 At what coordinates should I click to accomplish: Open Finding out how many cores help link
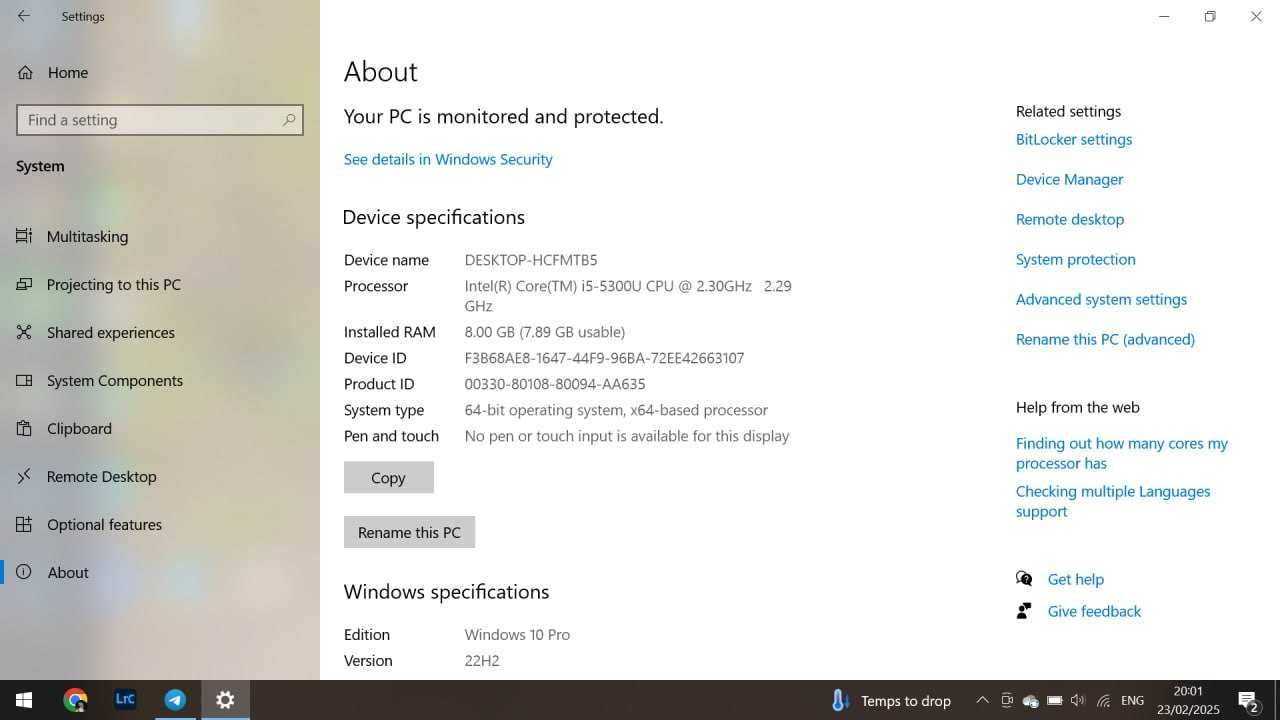[x=1122, y=453]
